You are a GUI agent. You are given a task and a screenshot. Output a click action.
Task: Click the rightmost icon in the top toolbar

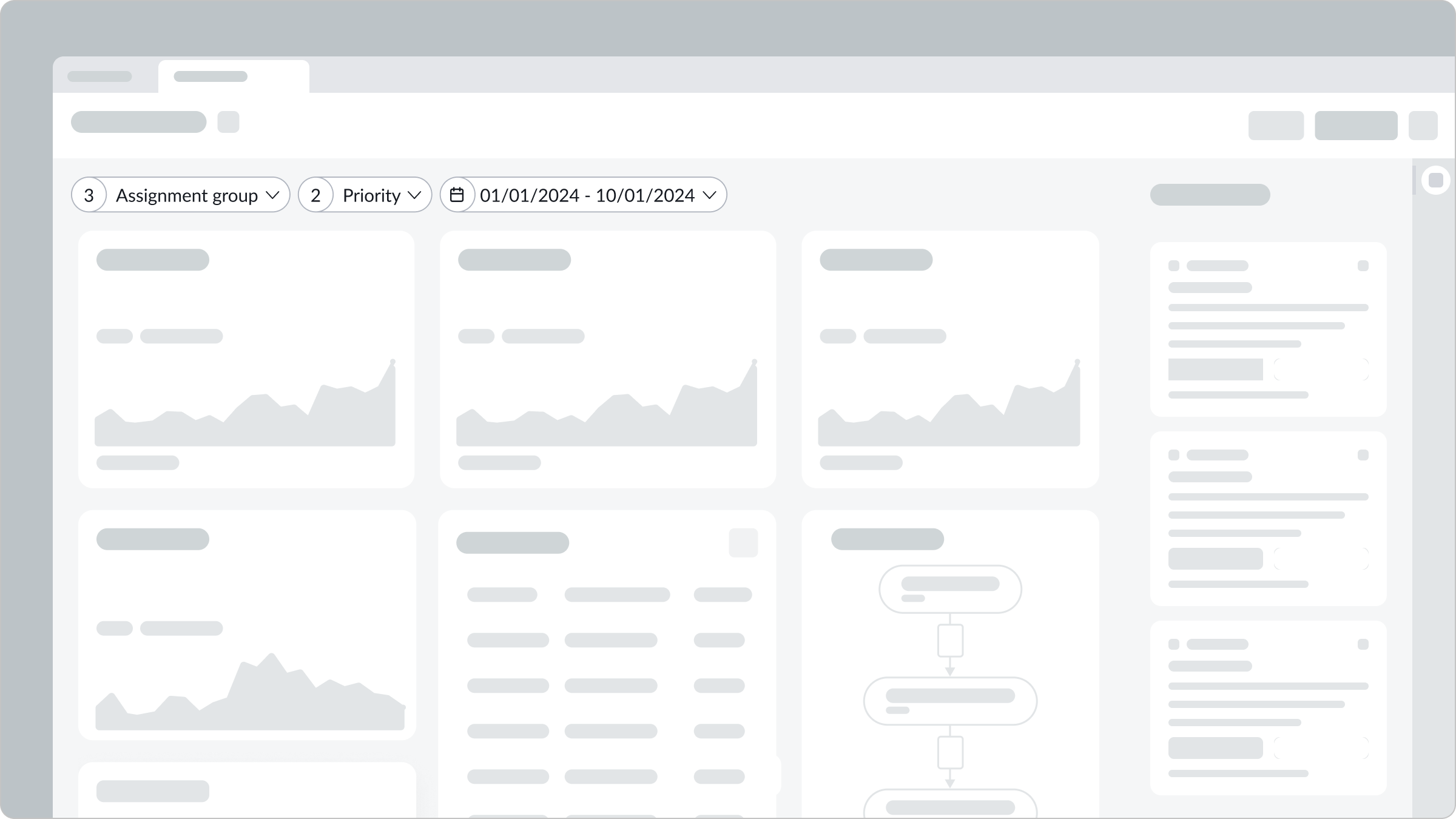(x=1421, y=126)
